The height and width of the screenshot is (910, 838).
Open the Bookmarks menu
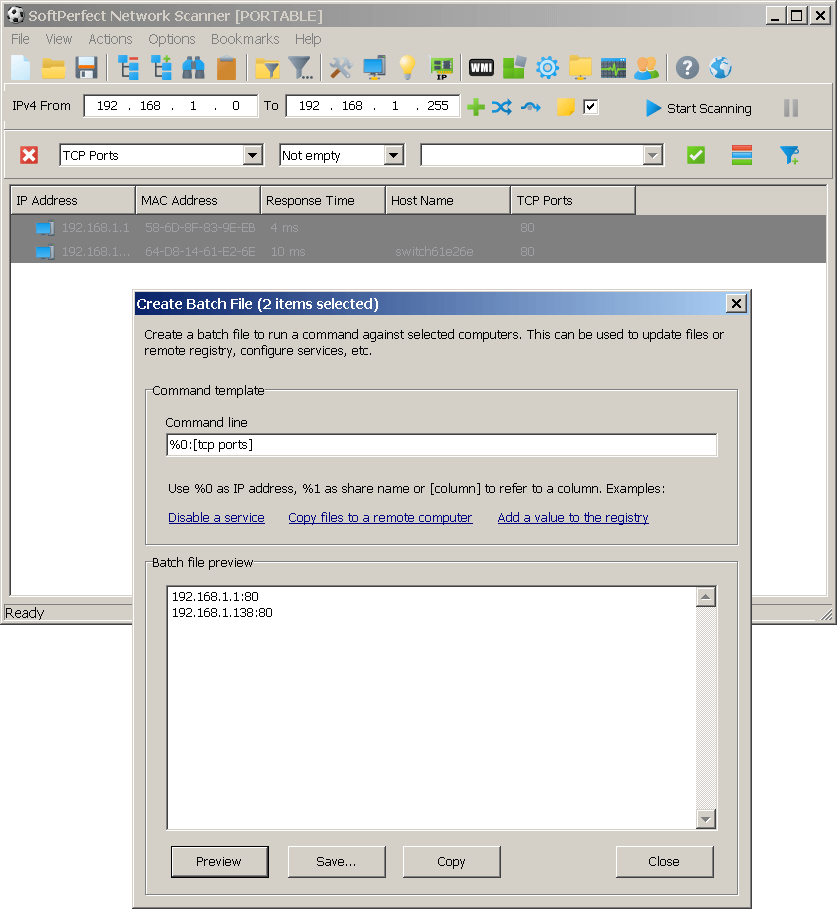(x=245, y=39)
